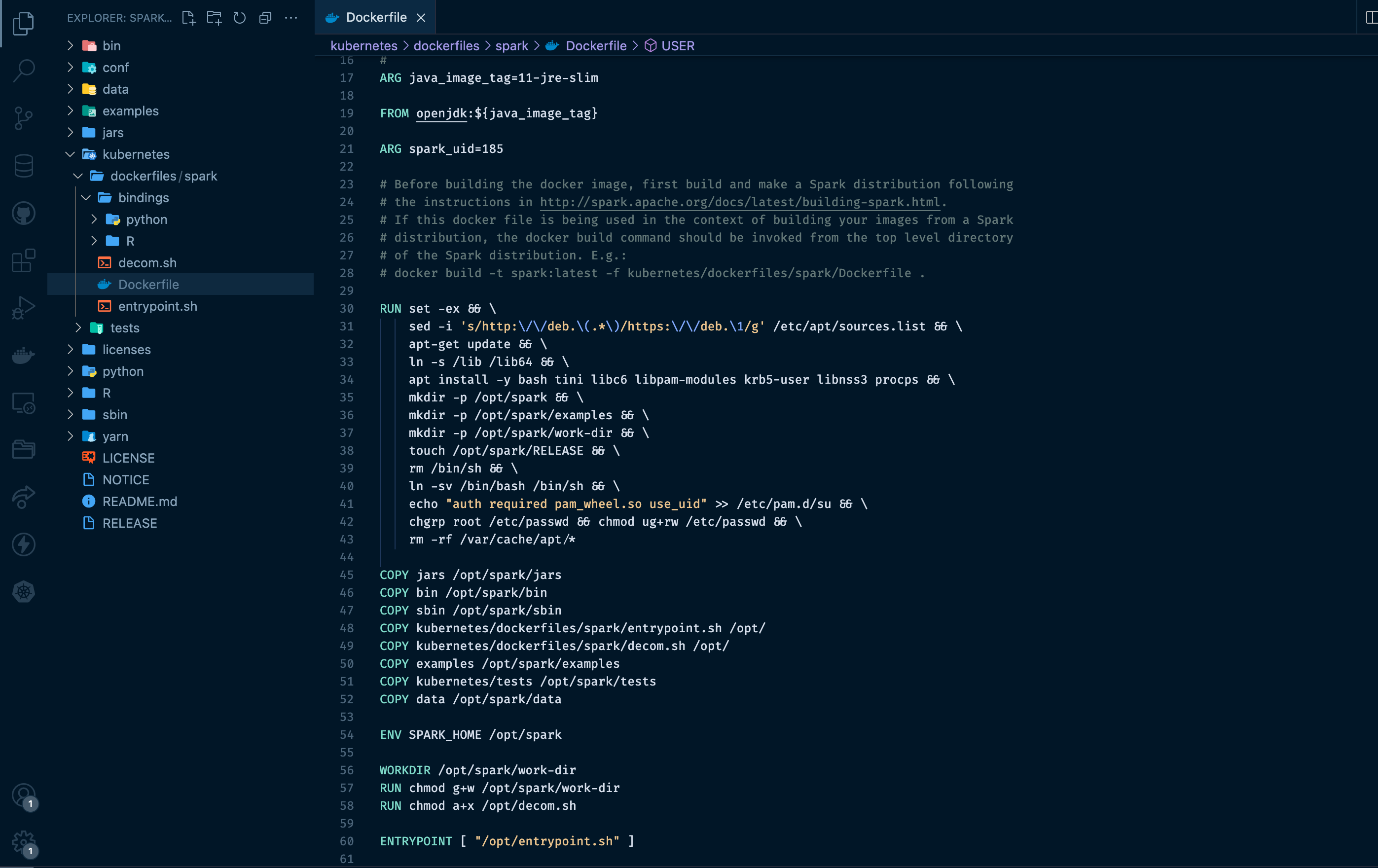Open Explorer Views and More Actions menu
This screenshot has height=868, width=1378.
pos(291,18)
